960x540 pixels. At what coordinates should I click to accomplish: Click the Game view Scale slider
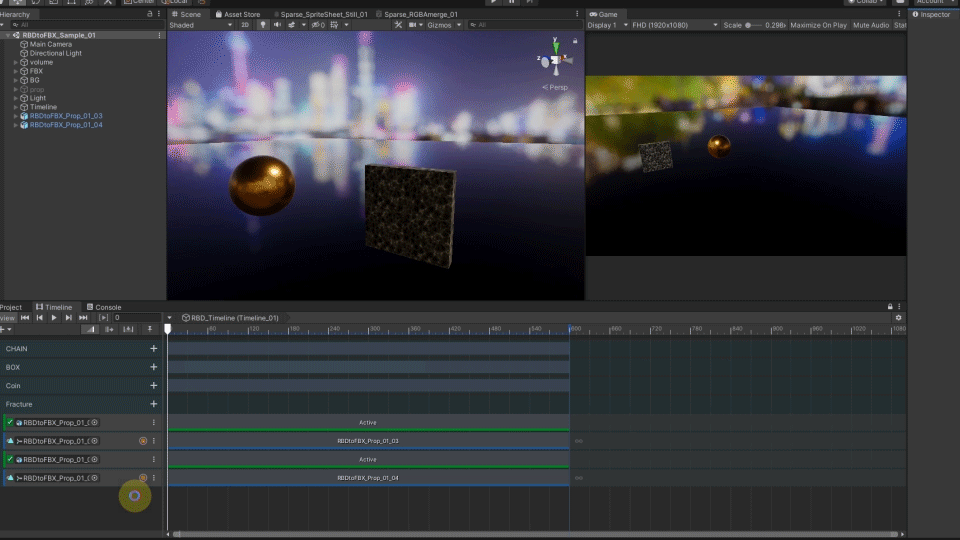[754, 25]
